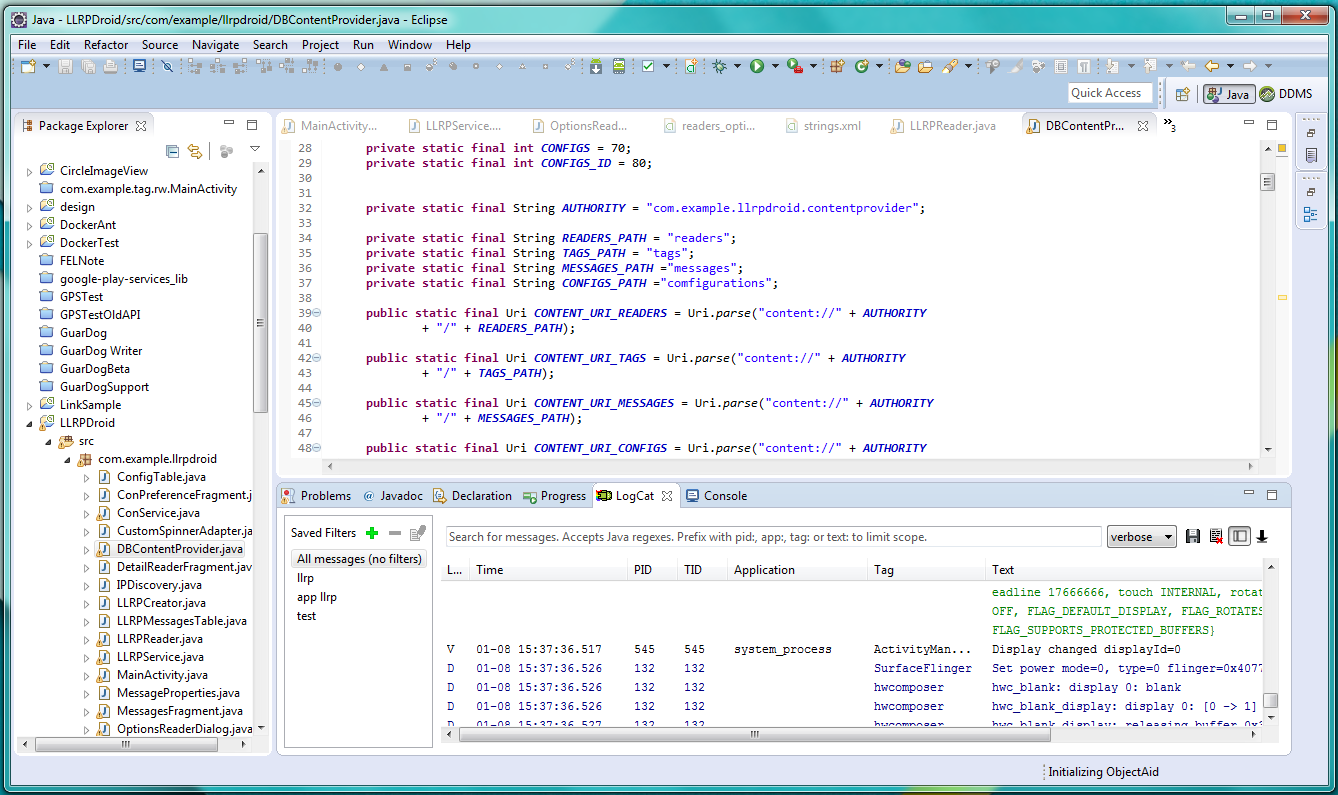Open the New wizard dropdown arrow
The height and width of the screenshot is (795, 1338).
[x=45, y=66]
